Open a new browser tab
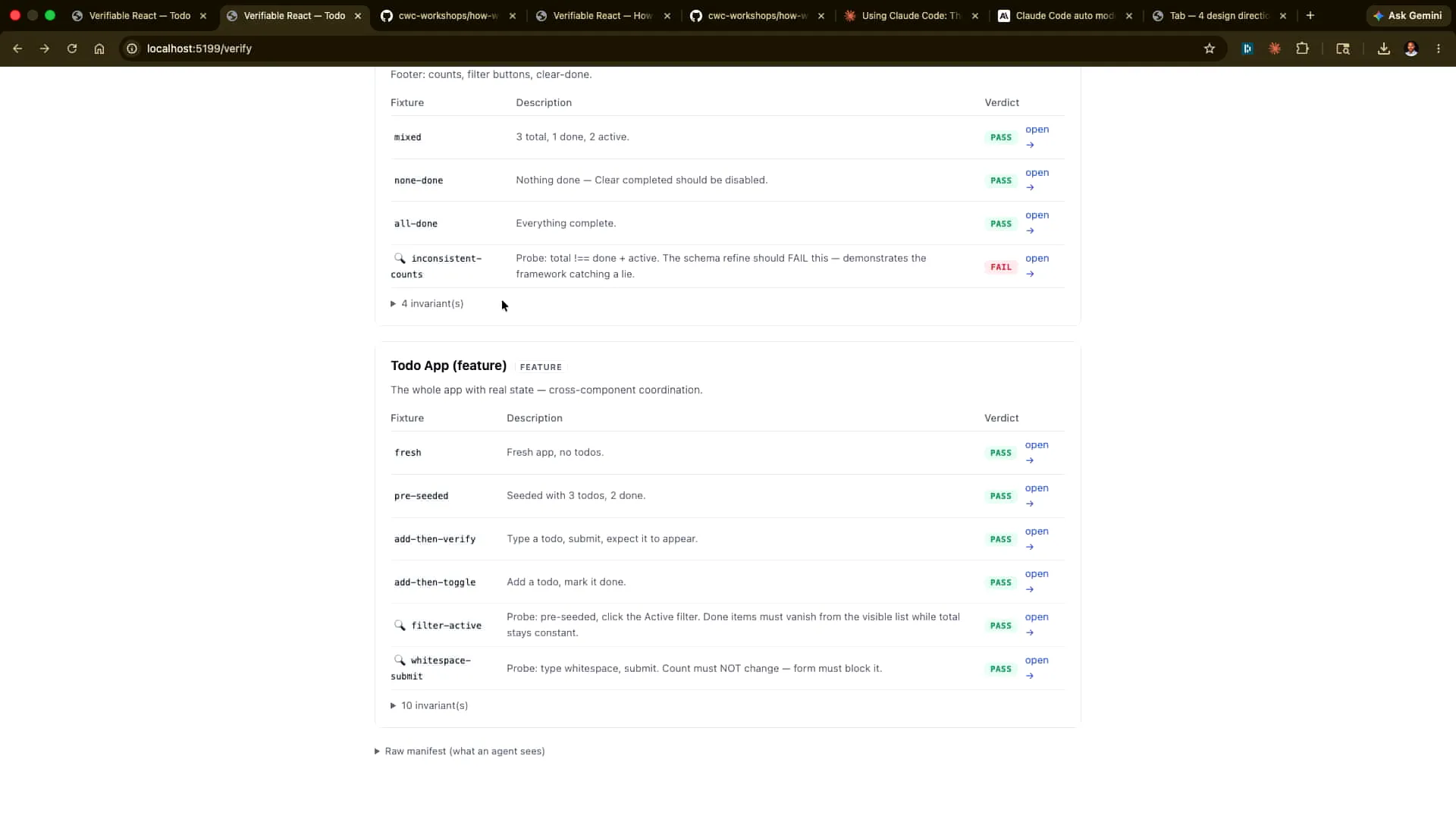 click(x=1310, y=15)
